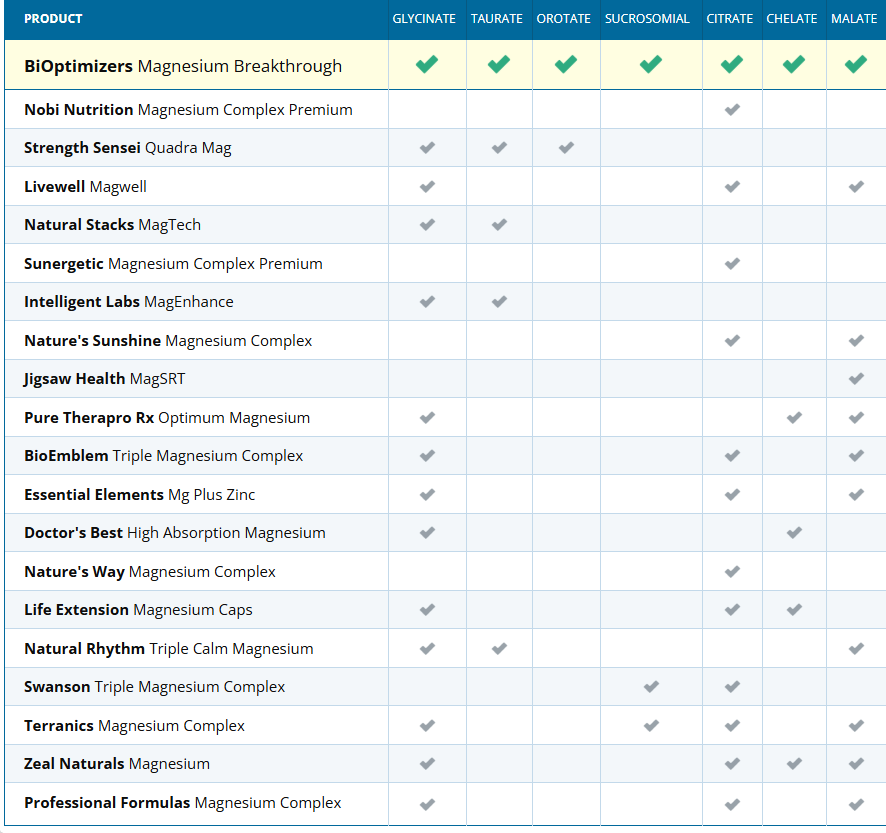Click the Terranics Sucrosomial checkmark
This screenshot has height=833, width=886.
651,725
